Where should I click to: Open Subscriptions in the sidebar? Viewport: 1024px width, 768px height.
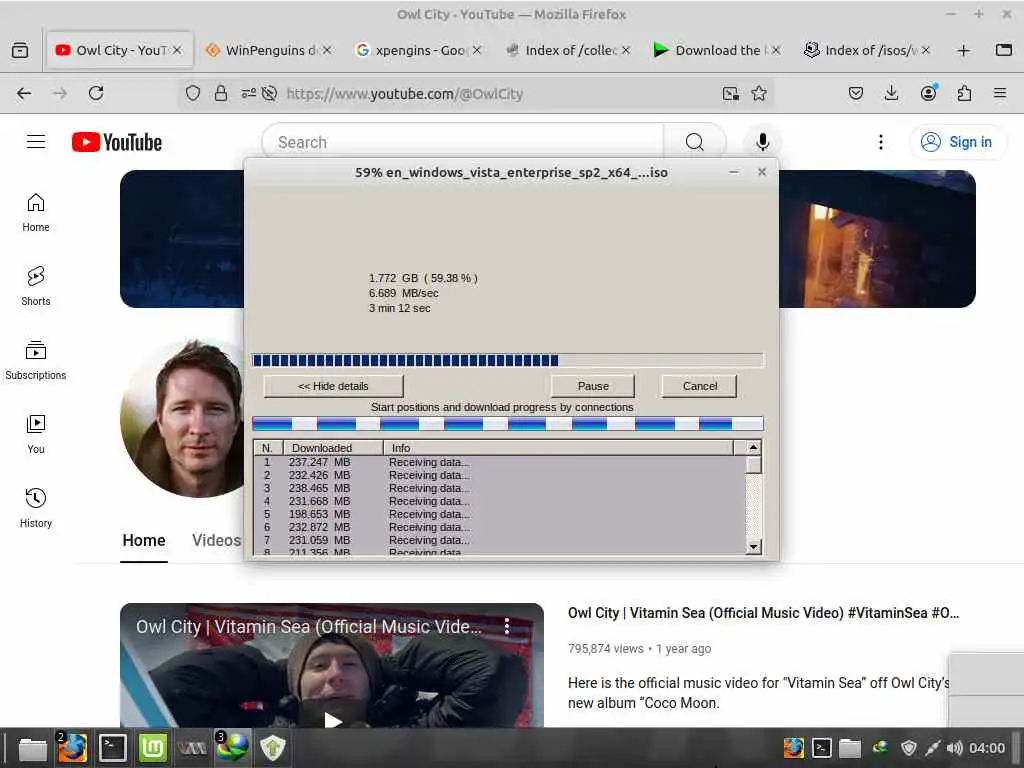[x=36, y=360]
